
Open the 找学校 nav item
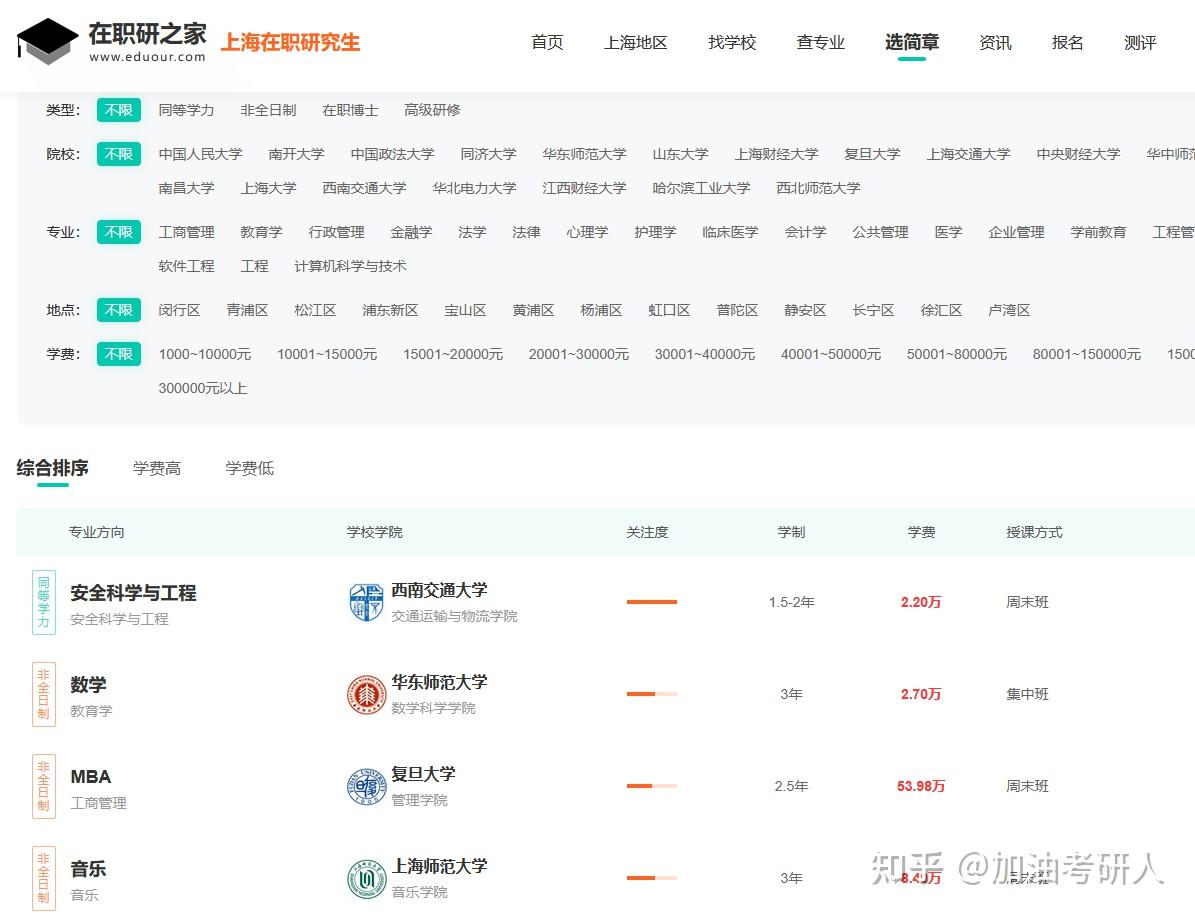pyautogui.click(x=732, y=43)
